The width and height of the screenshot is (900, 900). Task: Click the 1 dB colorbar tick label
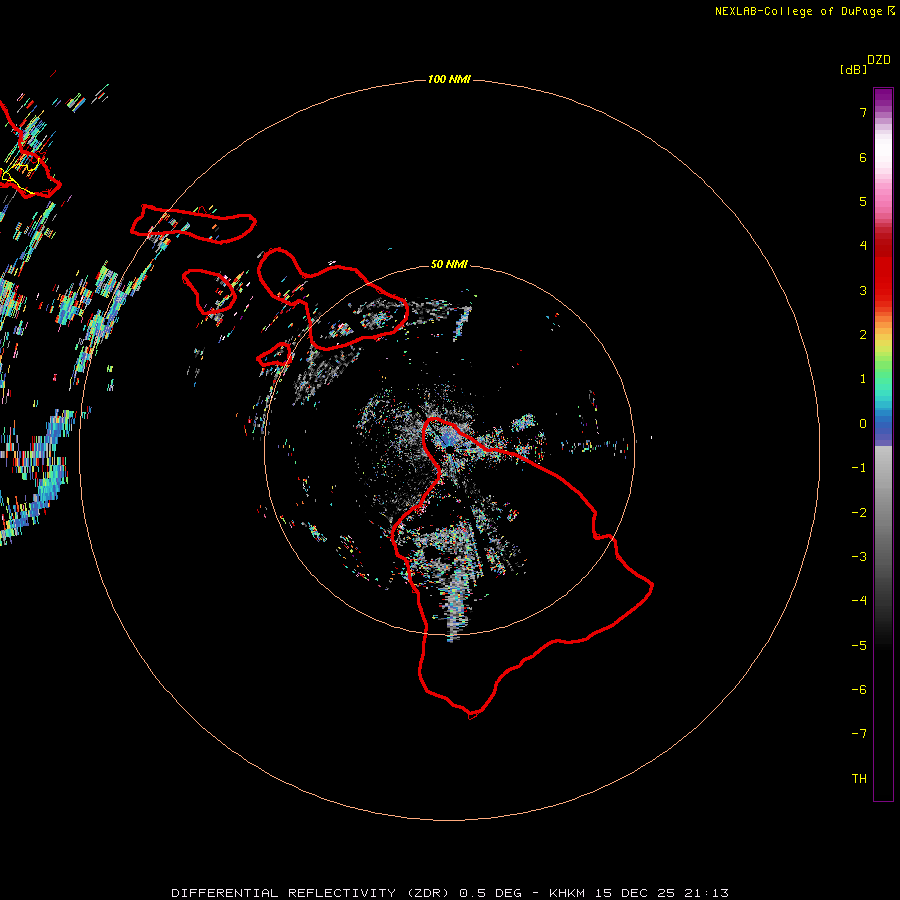coord(863,379)
